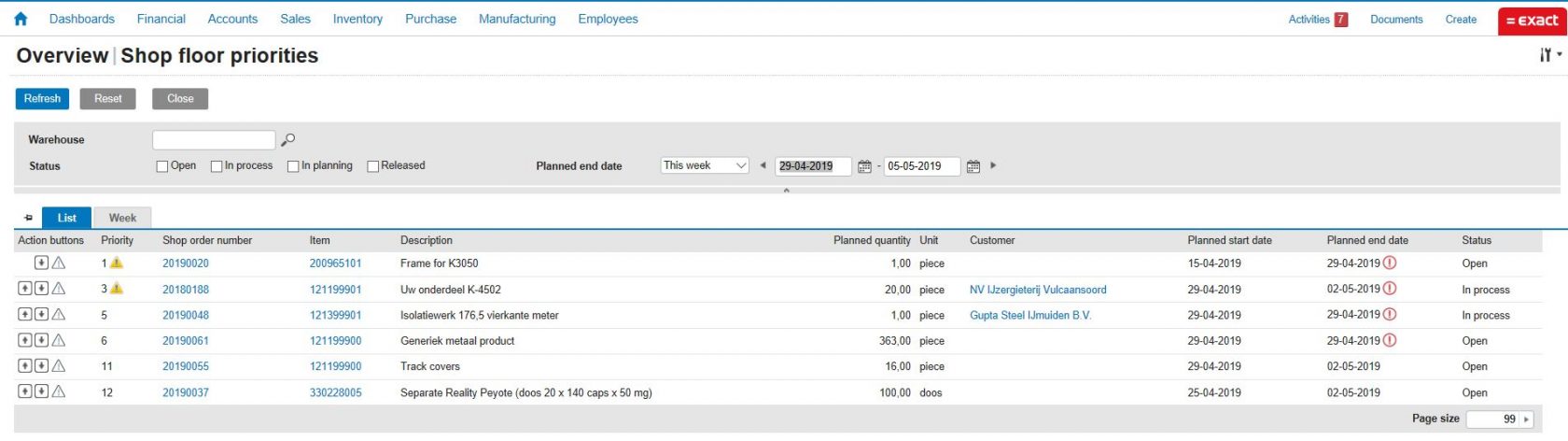The height and width of the screenshot is (441, 1568).
Task: Open the warehouse search magnifier
Action: tap(288, 139)
